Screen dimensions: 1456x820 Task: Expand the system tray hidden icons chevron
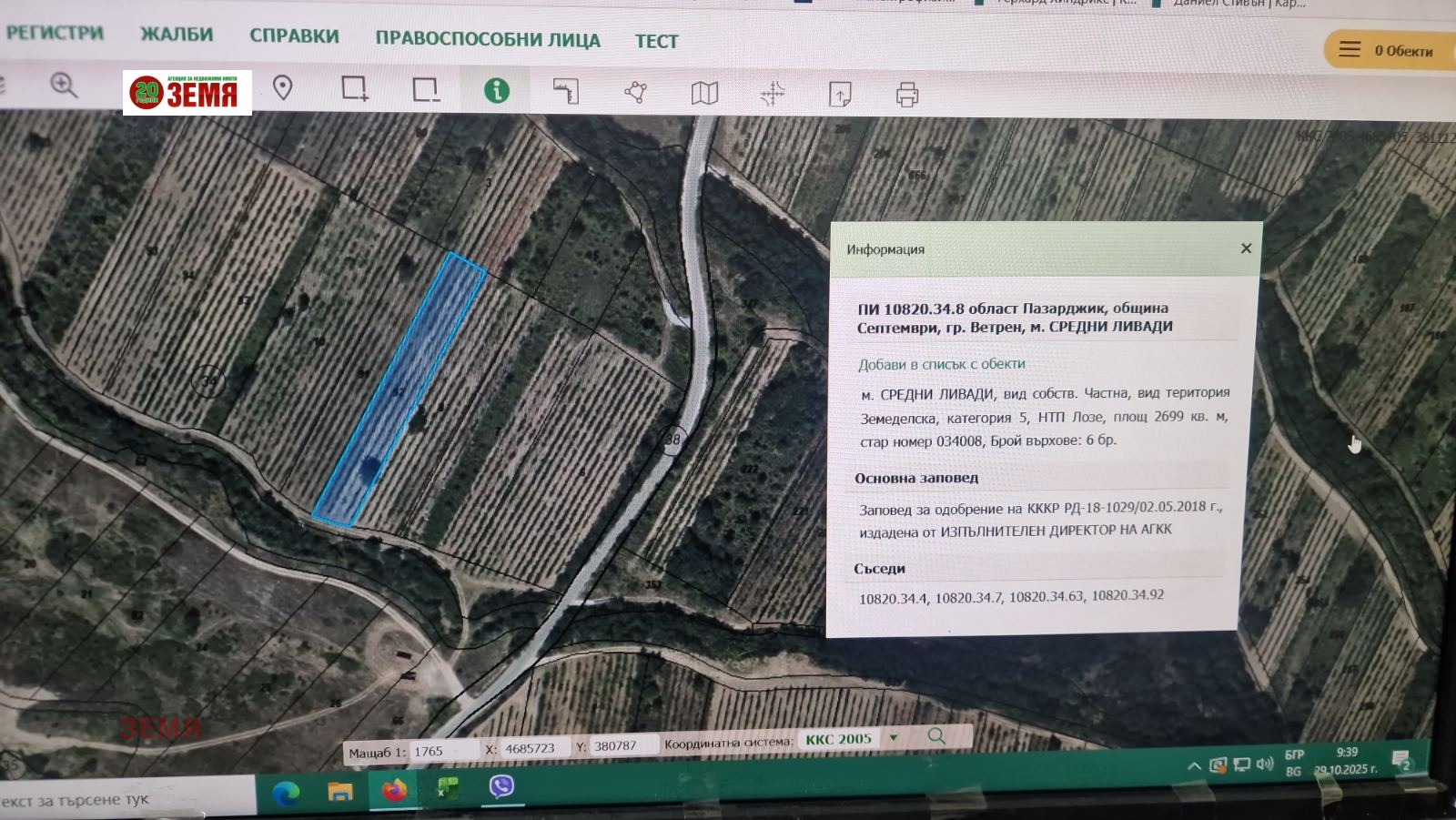(1194, 765)
